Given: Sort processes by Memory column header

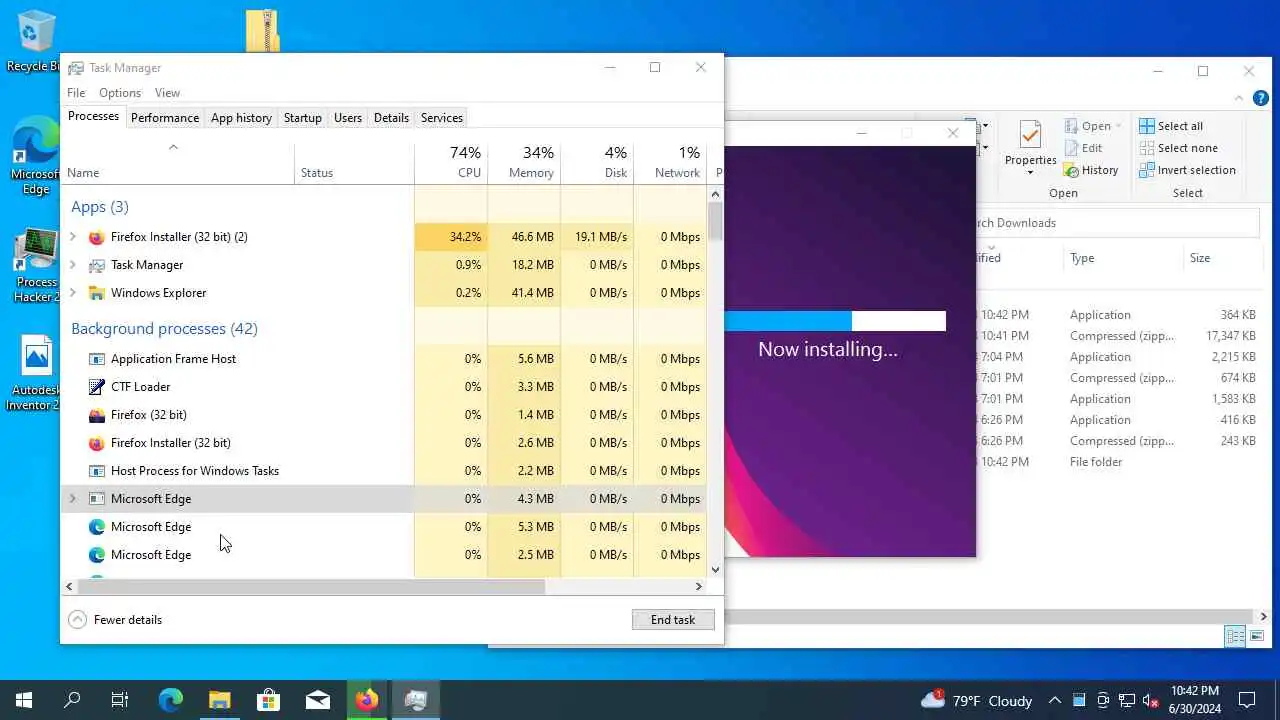Looking at the screenshot, I should click(x=524, y=162).
